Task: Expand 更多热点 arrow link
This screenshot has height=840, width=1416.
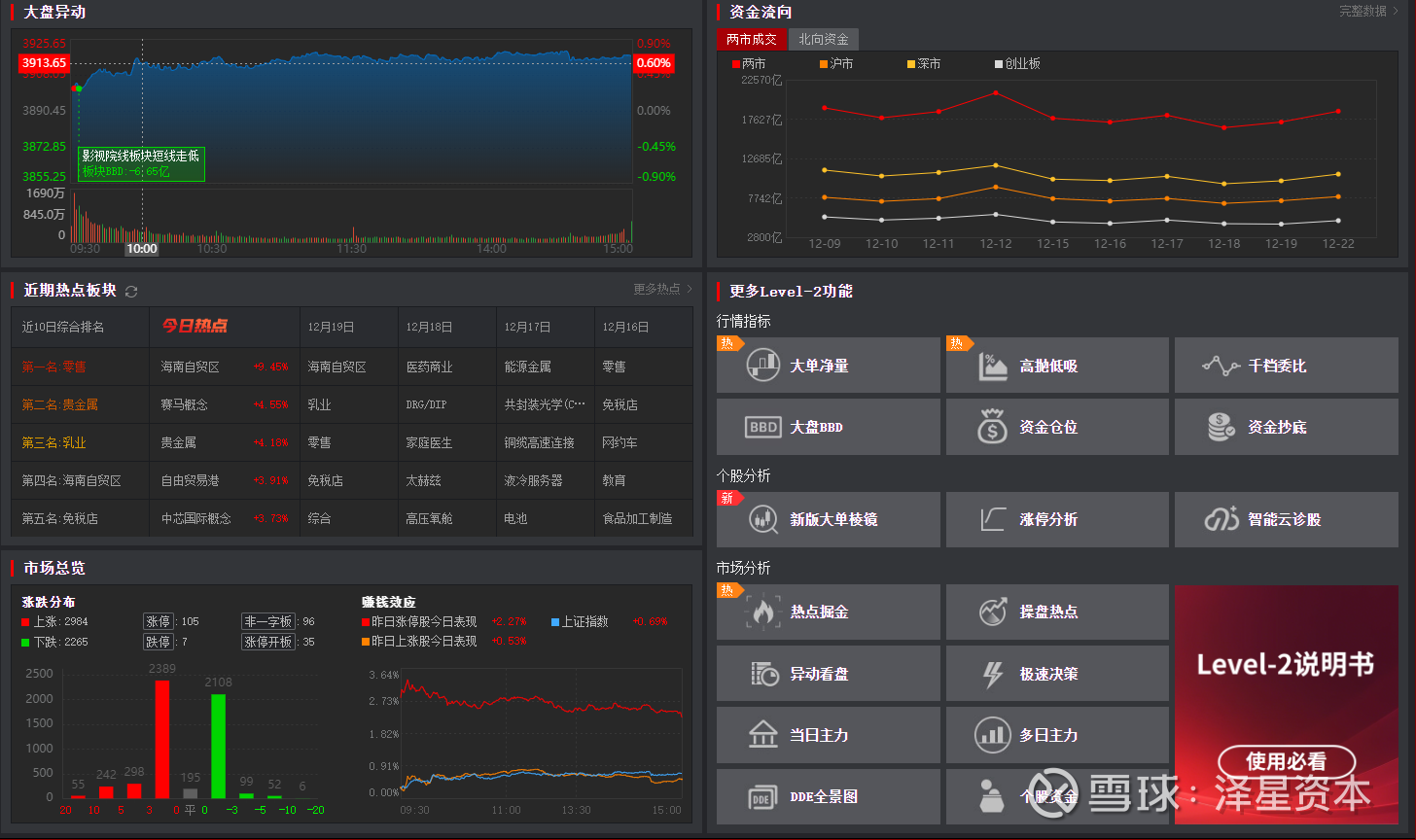Action: tap(663, 289)
